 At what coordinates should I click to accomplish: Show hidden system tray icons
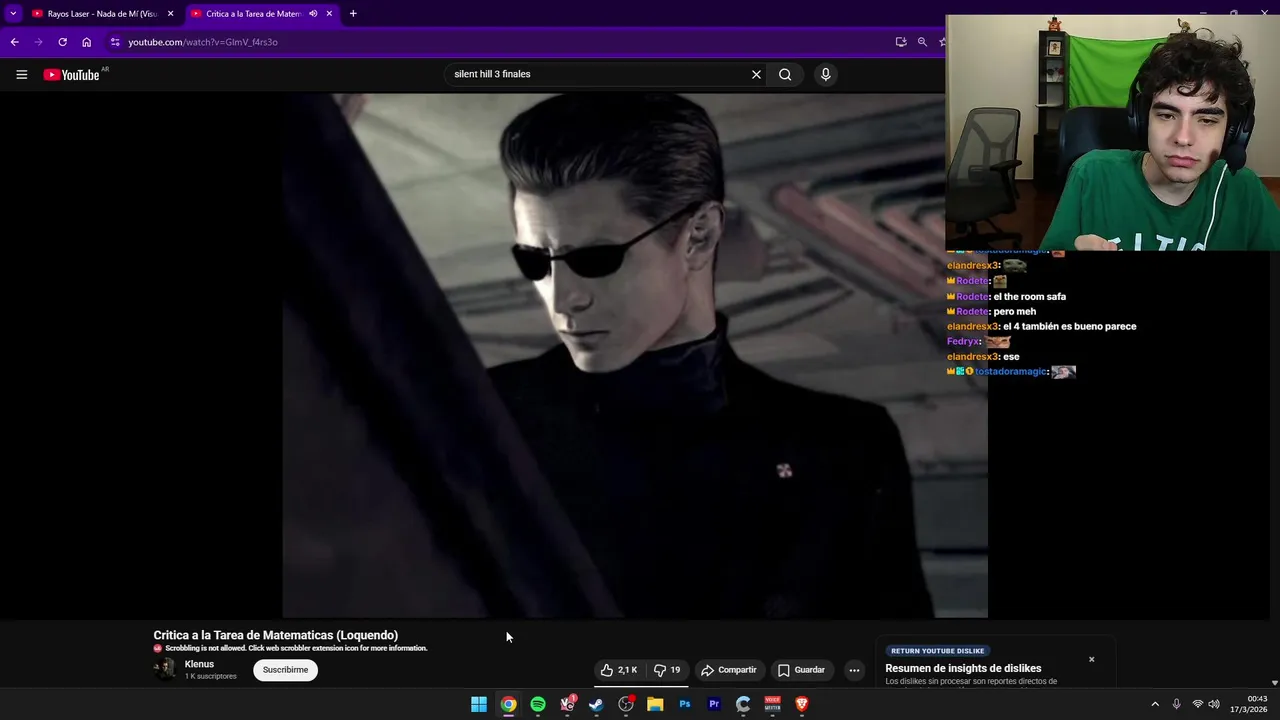click(1155, 704)
